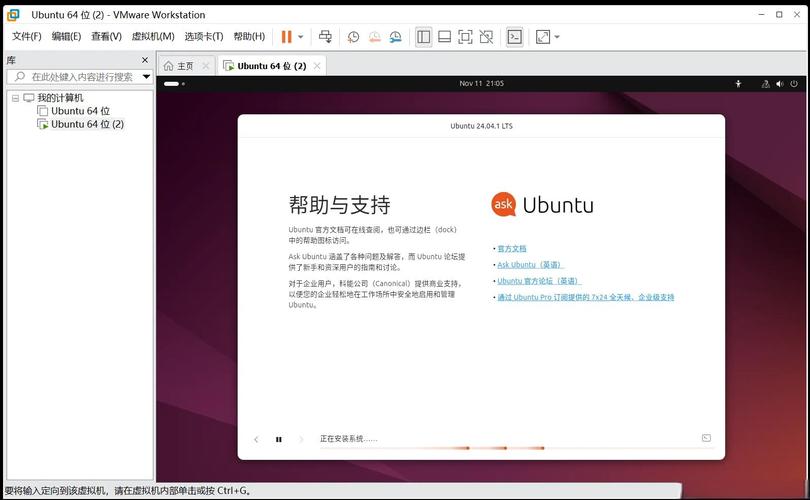810x500 pixels.
Task: Open the 帮助(H) menu
Action: pyautogui.click(x=249, y=36)
